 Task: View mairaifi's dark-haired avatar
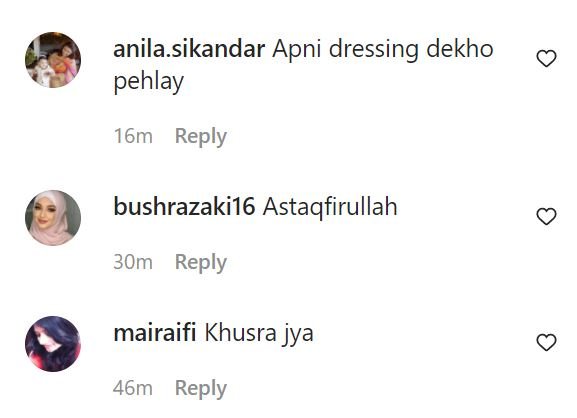click(53, 344)
